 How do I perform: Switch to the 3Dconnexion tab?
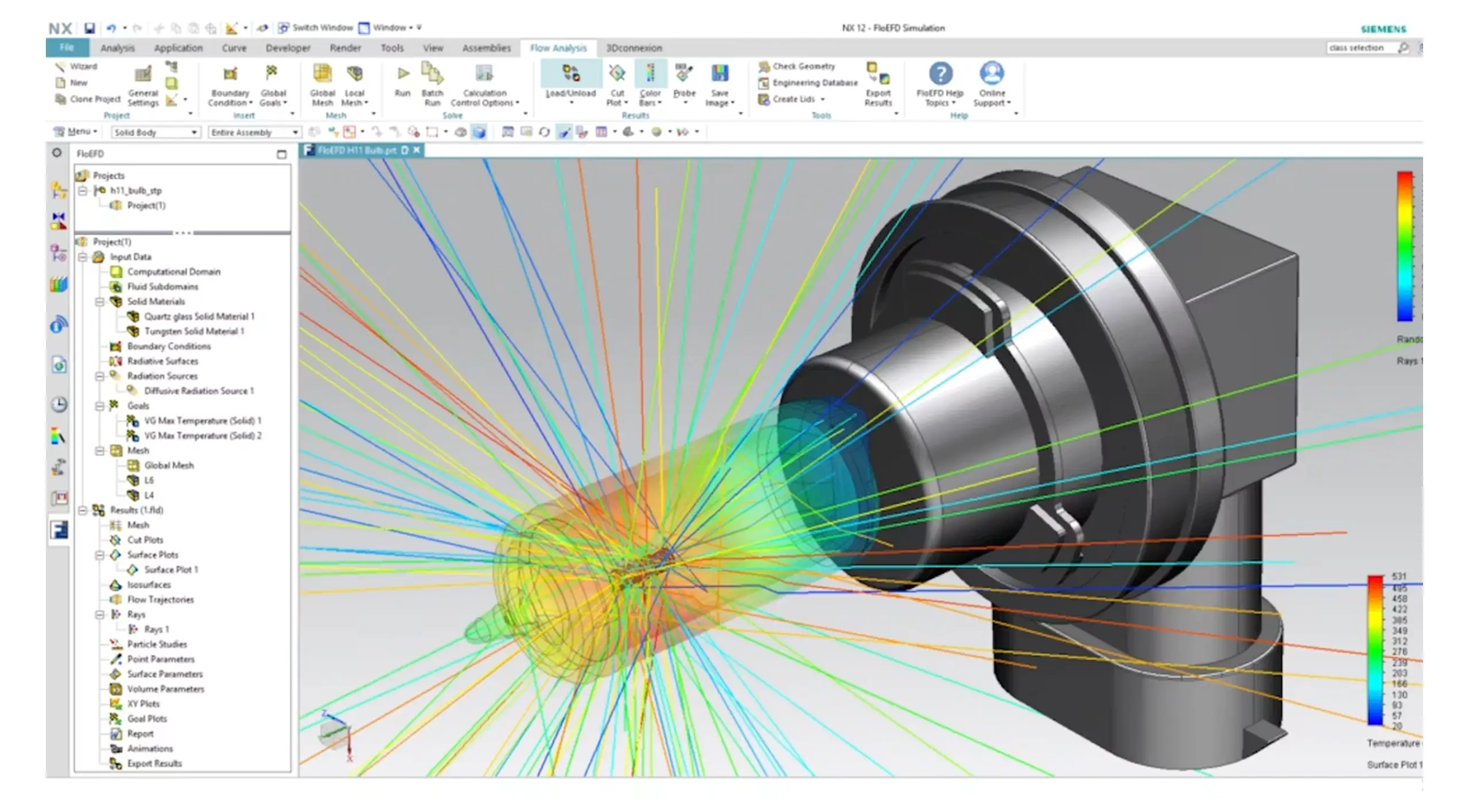[x=634, y=48]
